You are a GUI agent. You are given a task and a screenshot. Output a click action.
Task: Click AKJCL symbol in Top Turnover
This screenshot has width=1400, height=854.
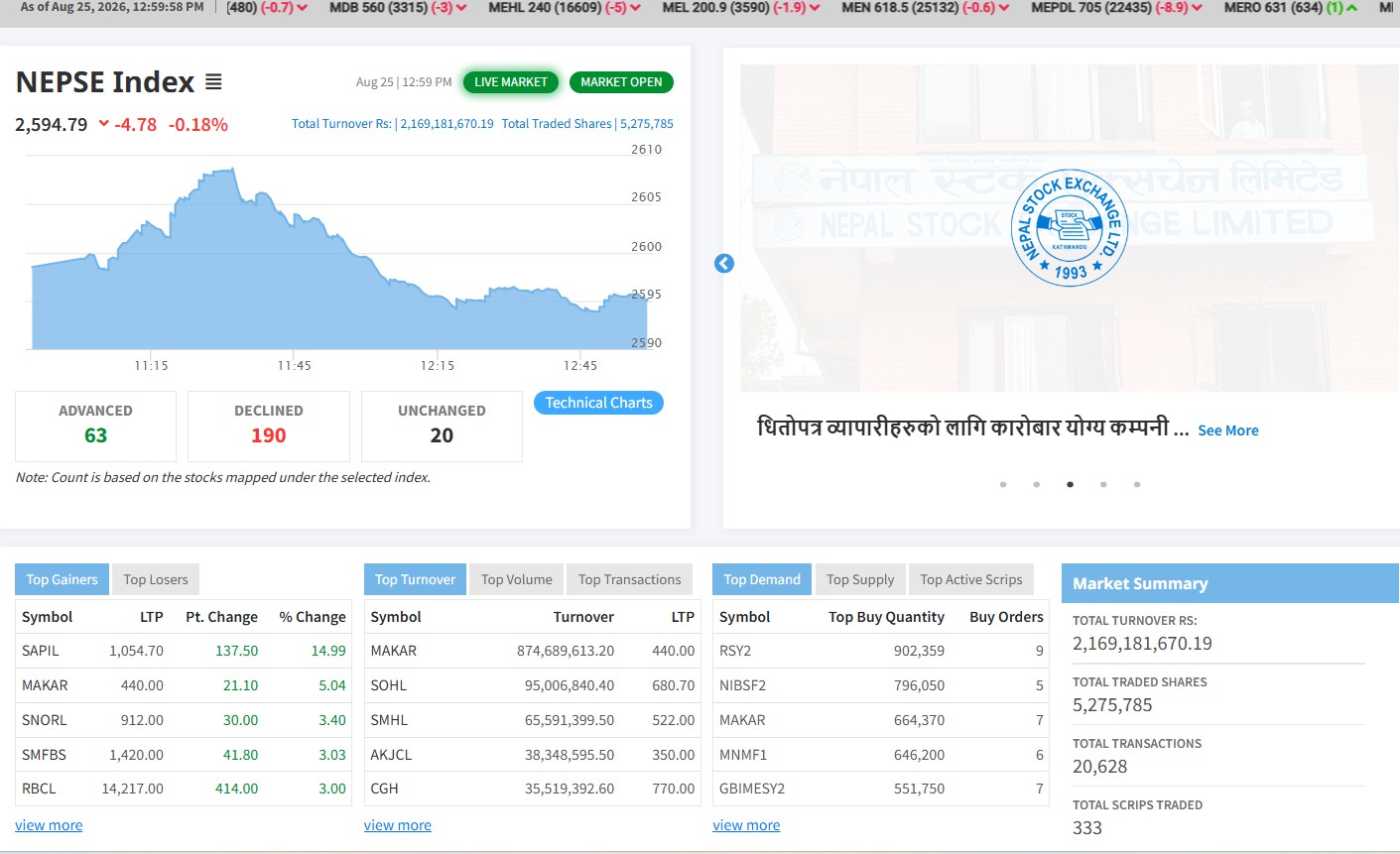[391, 755]
